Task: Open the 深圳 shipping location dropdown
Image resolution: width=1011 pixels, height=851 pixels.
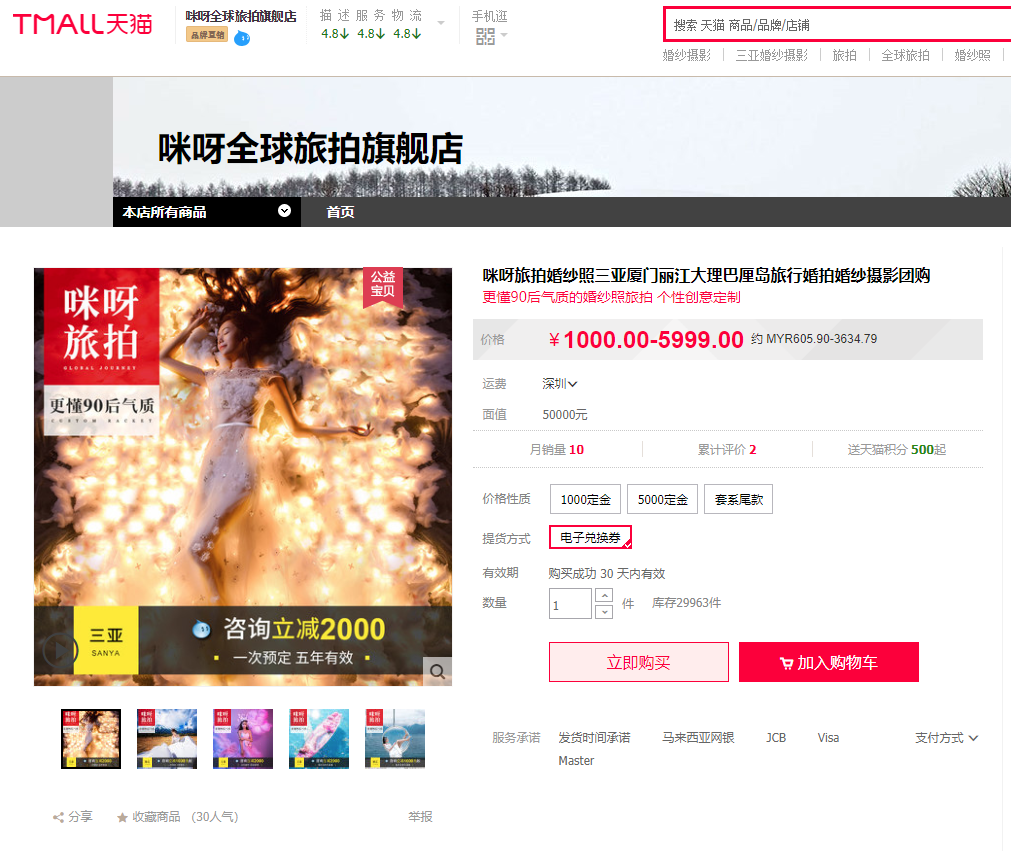Action: pos(560,384)
